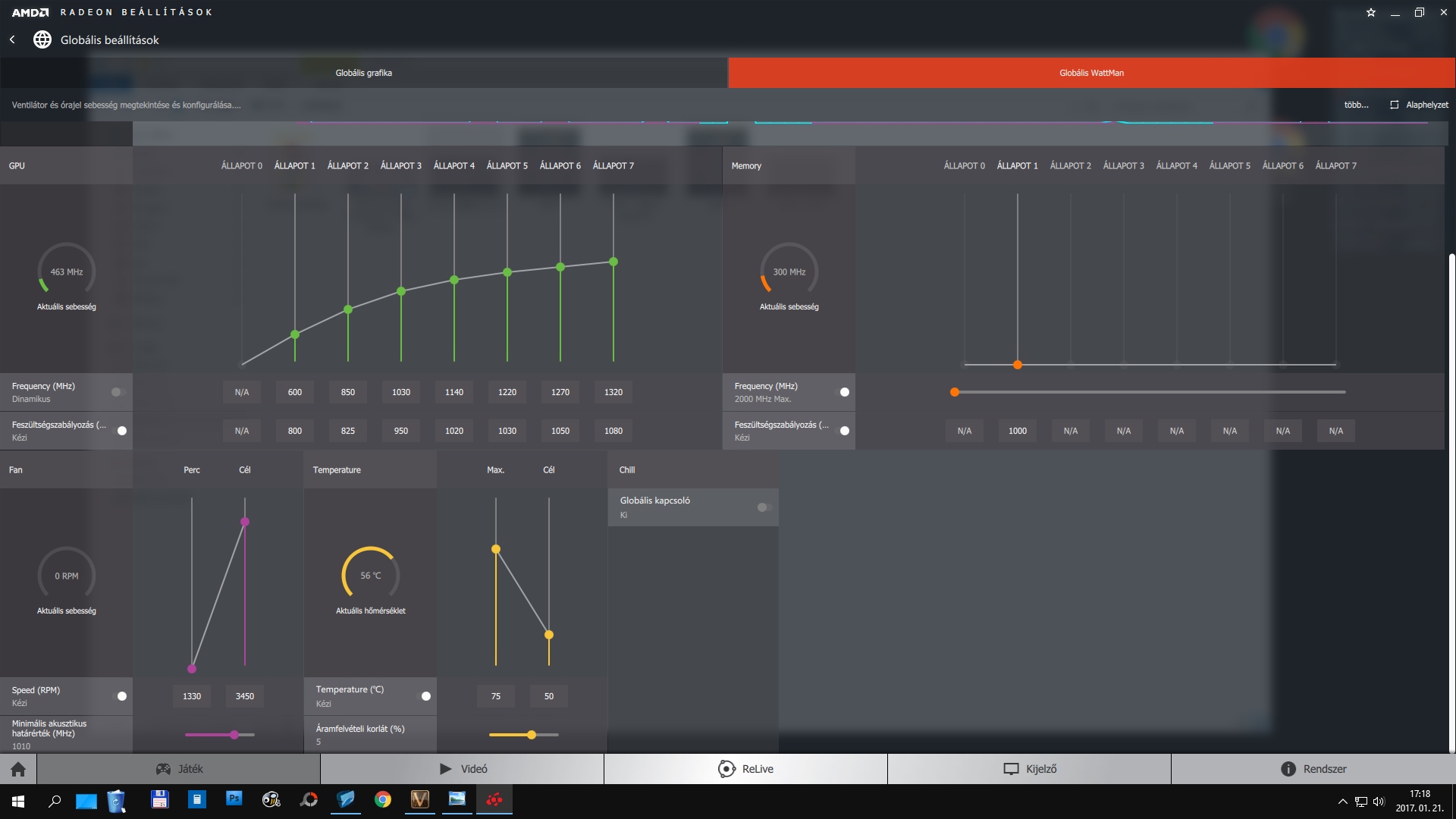Click temperature Max field 75
1456x819 pixels.
(496, 696)
